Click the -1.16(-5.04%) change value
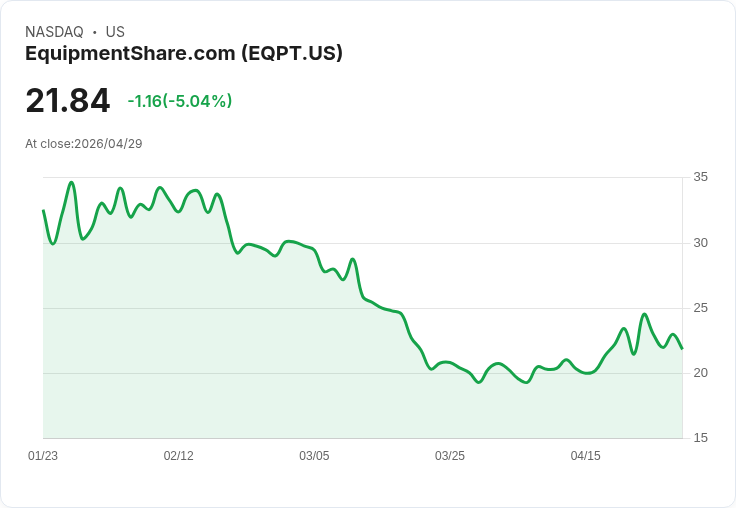The image size is (736, 508). point(180,101)
